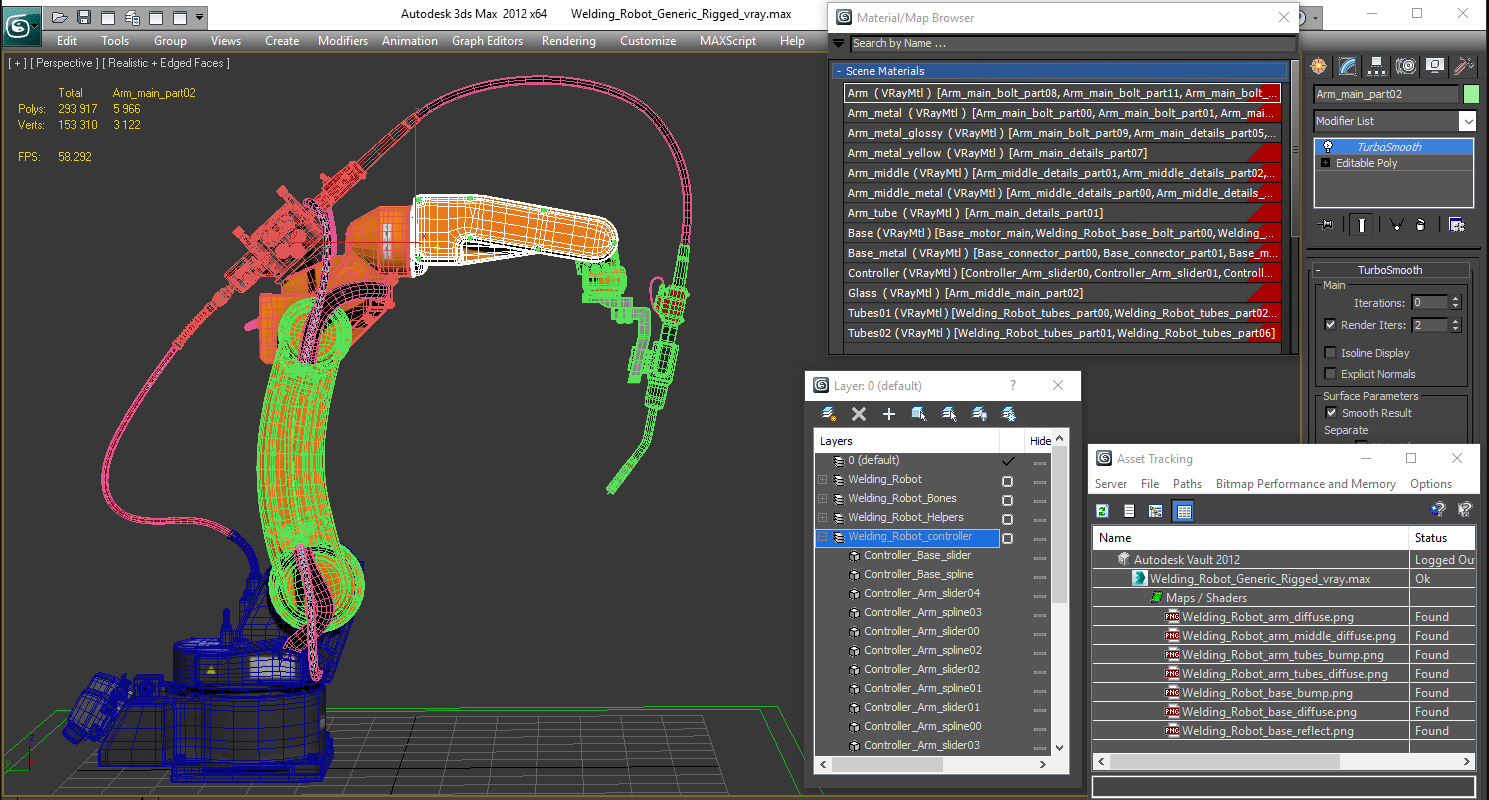This screenshot has width=1489, height=800.
Task: Click Remove Modifier trash icon under stack
Action: coord(1421,225)
